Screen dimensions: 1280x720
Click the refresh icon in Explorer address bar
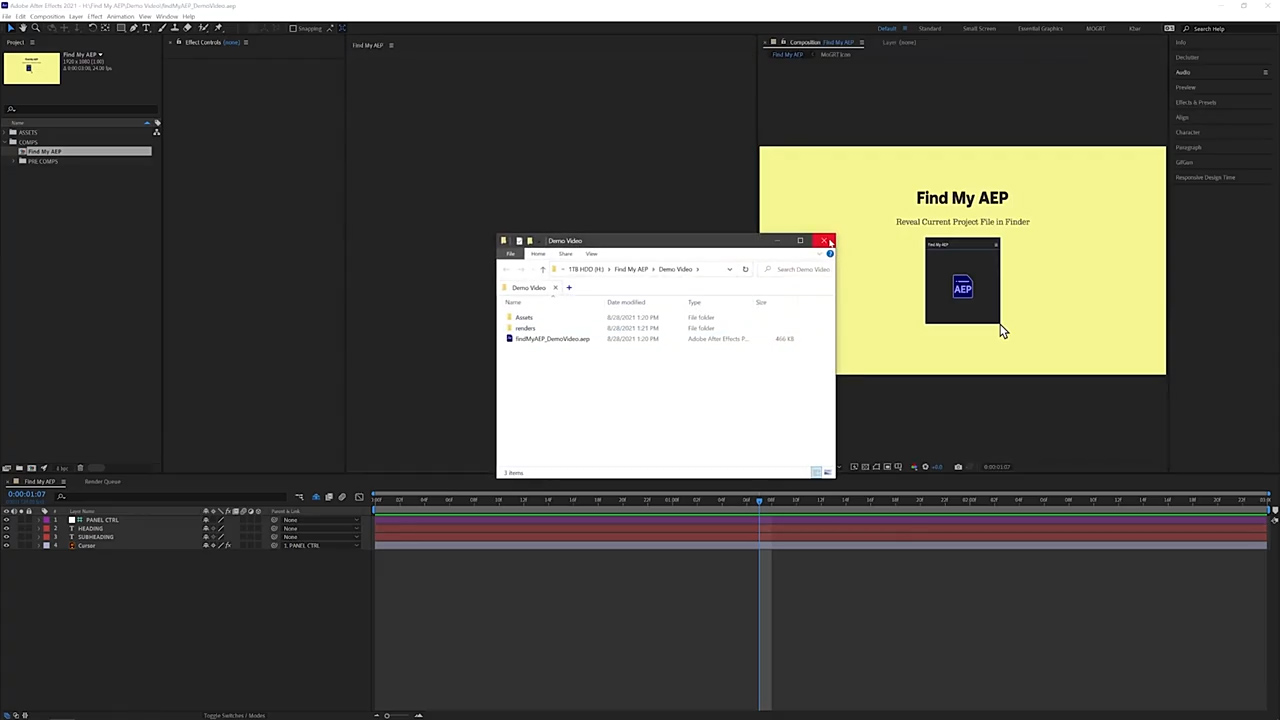coord(745,269)
